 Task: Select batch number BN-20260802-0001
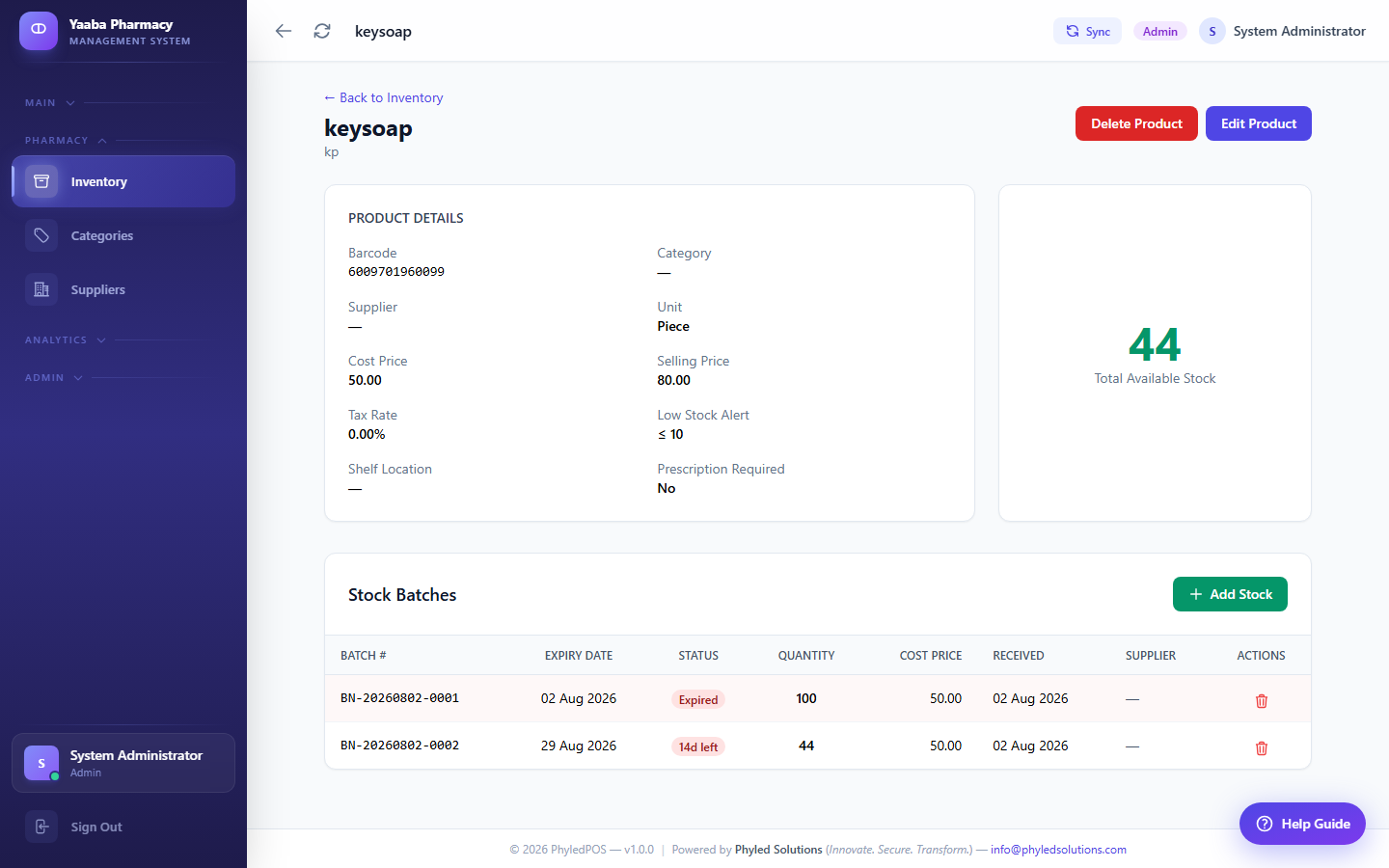click(399, 698)
